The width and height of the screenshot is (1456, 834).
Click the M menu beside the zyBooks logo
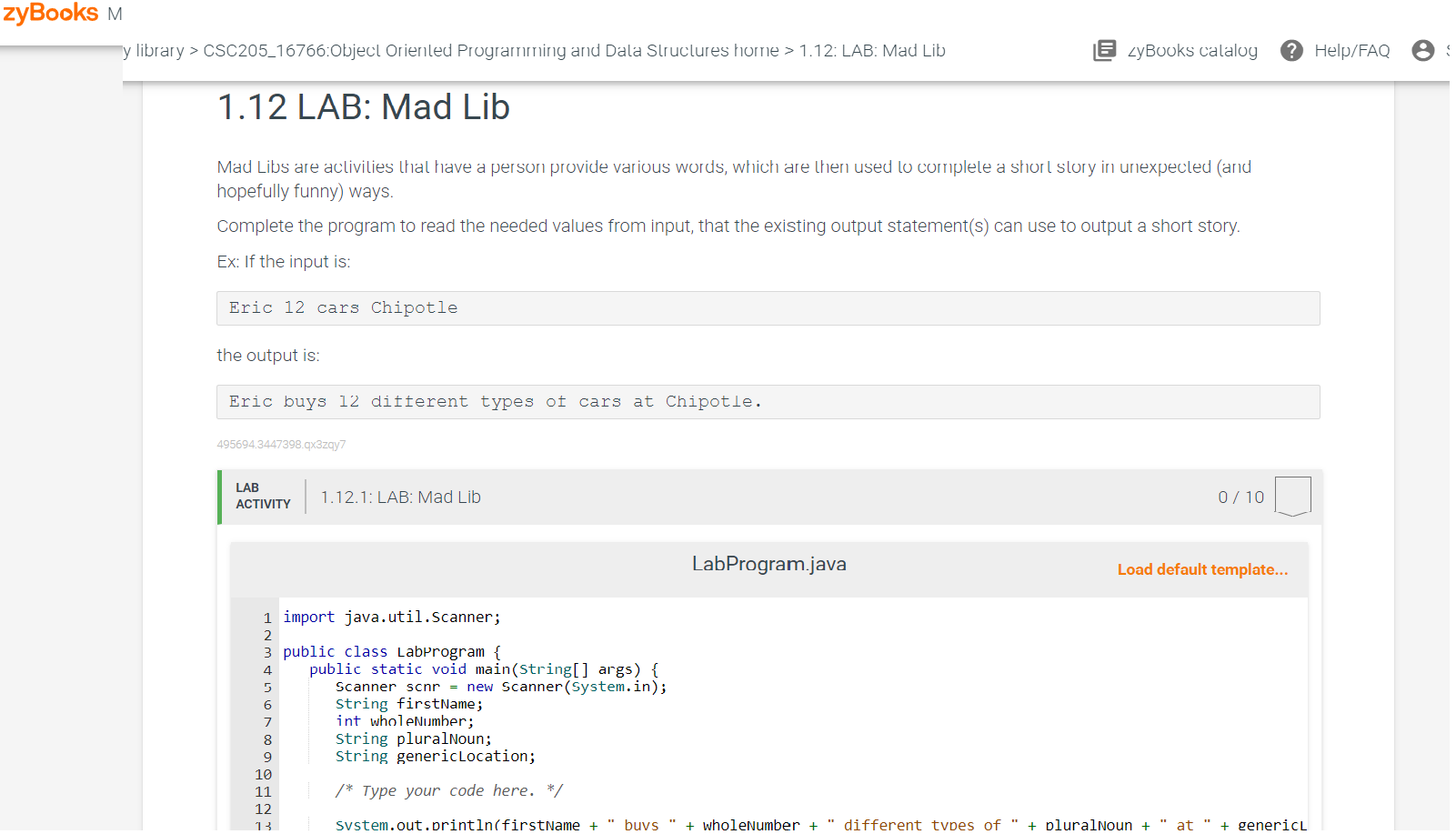tap(115, 14)
